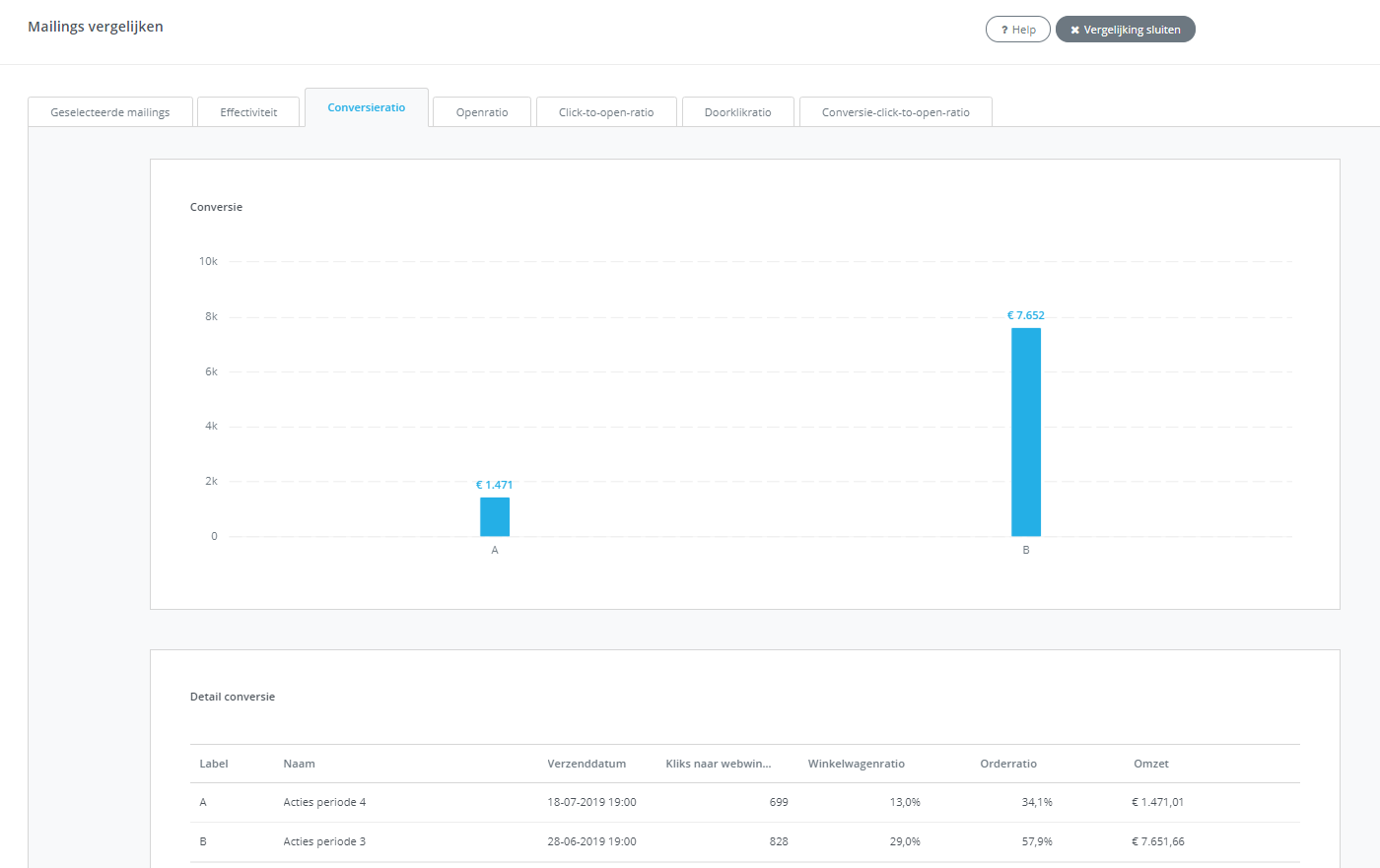Switch to the Doorklikratio tab
The height and width of the screenshot is (868, 1380).
coord(738,112)
